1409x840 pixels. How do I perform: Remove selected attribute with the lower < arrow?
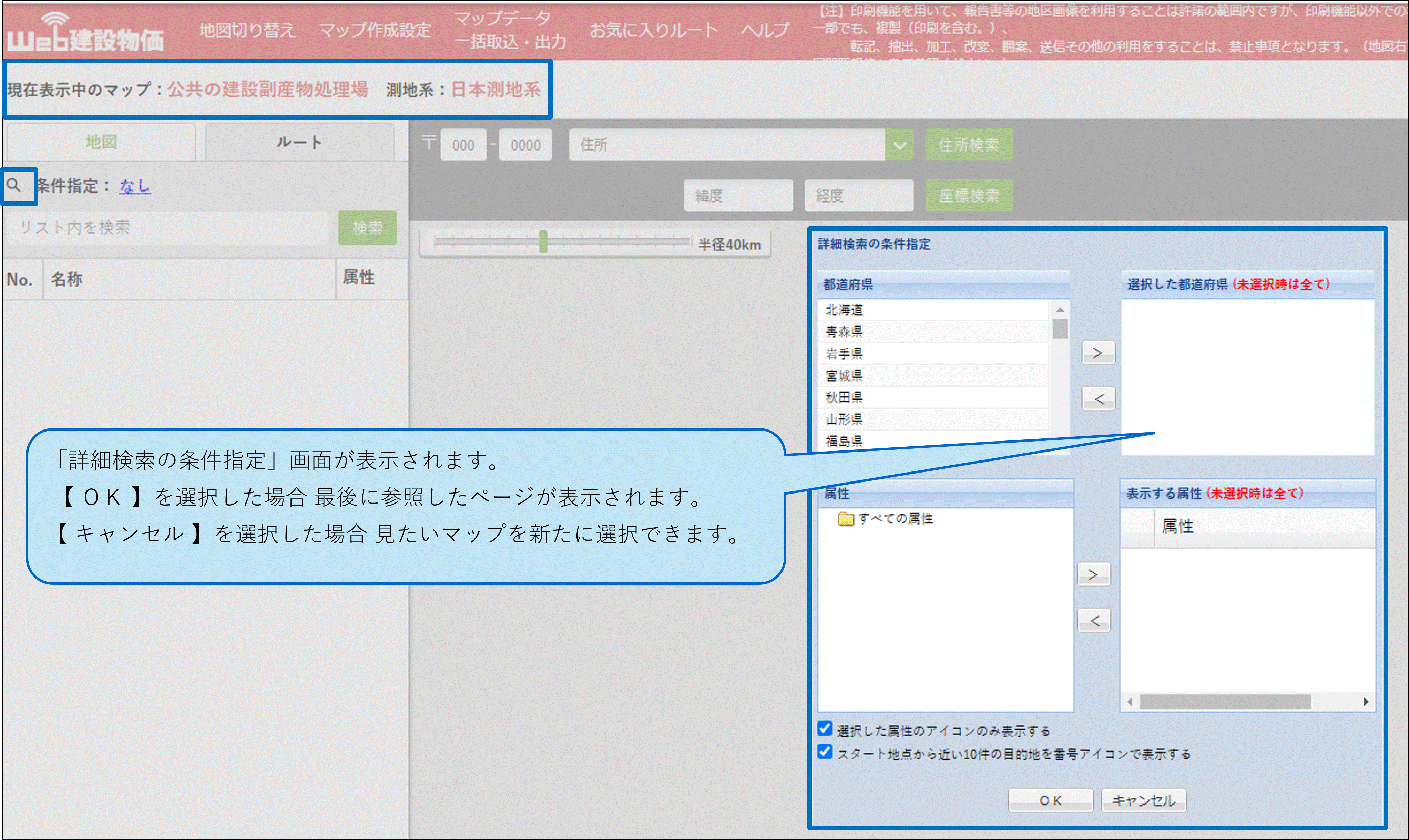coord(1094,621)
